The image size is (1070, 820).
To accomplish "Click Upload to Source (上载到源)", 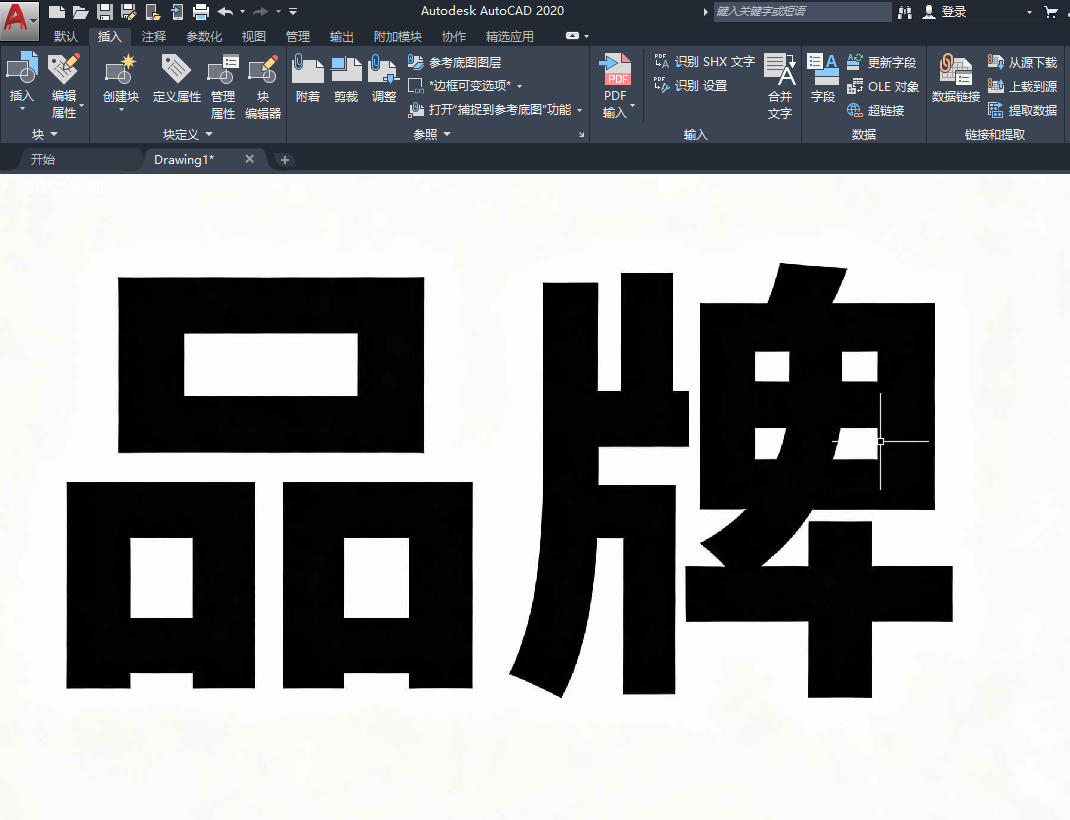I will [x=1023, y=86].
